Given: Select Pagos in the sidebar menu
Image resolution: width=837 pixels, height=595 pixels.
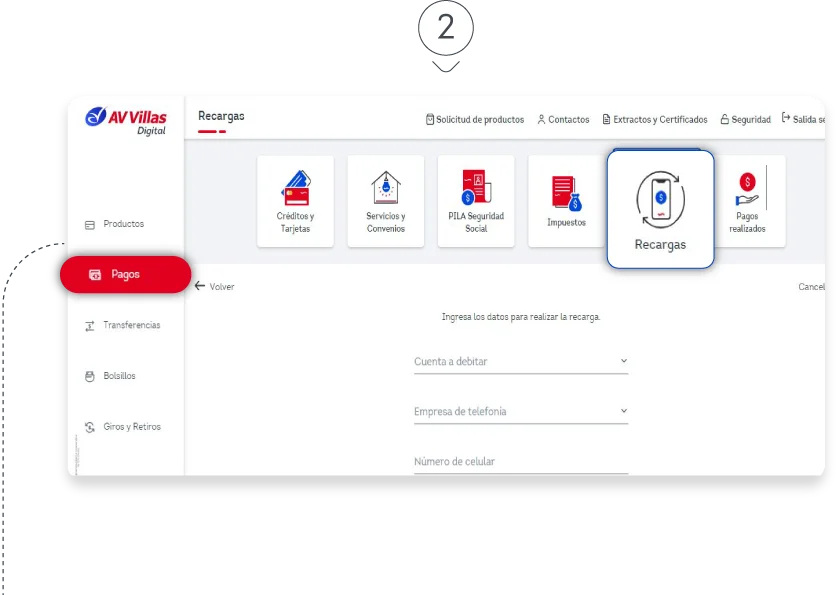Looking at the screenshot, I should [125, 274].
